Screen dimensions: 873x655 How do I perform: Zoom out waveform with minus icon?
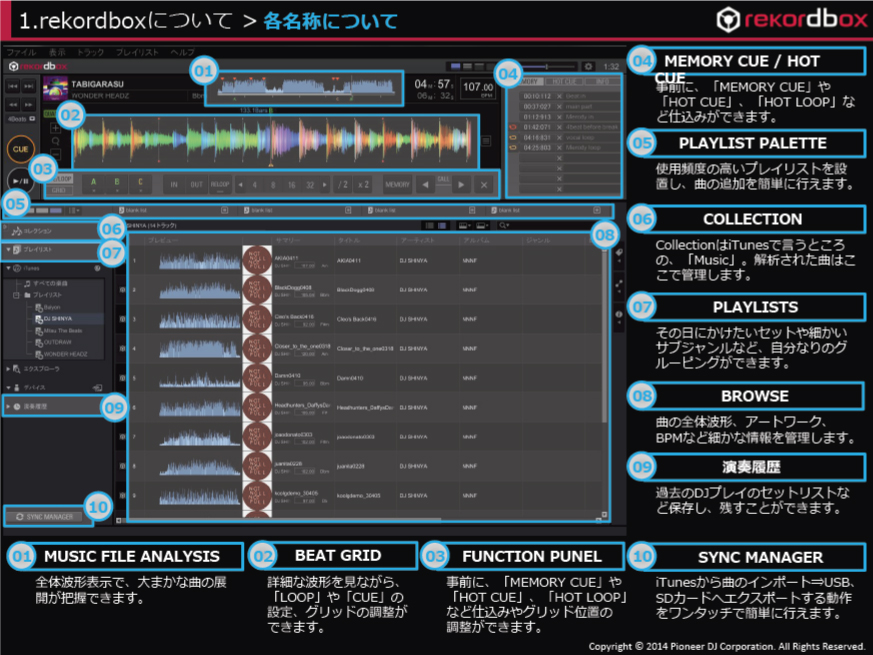pyautogui.click(x=56, y=155)
